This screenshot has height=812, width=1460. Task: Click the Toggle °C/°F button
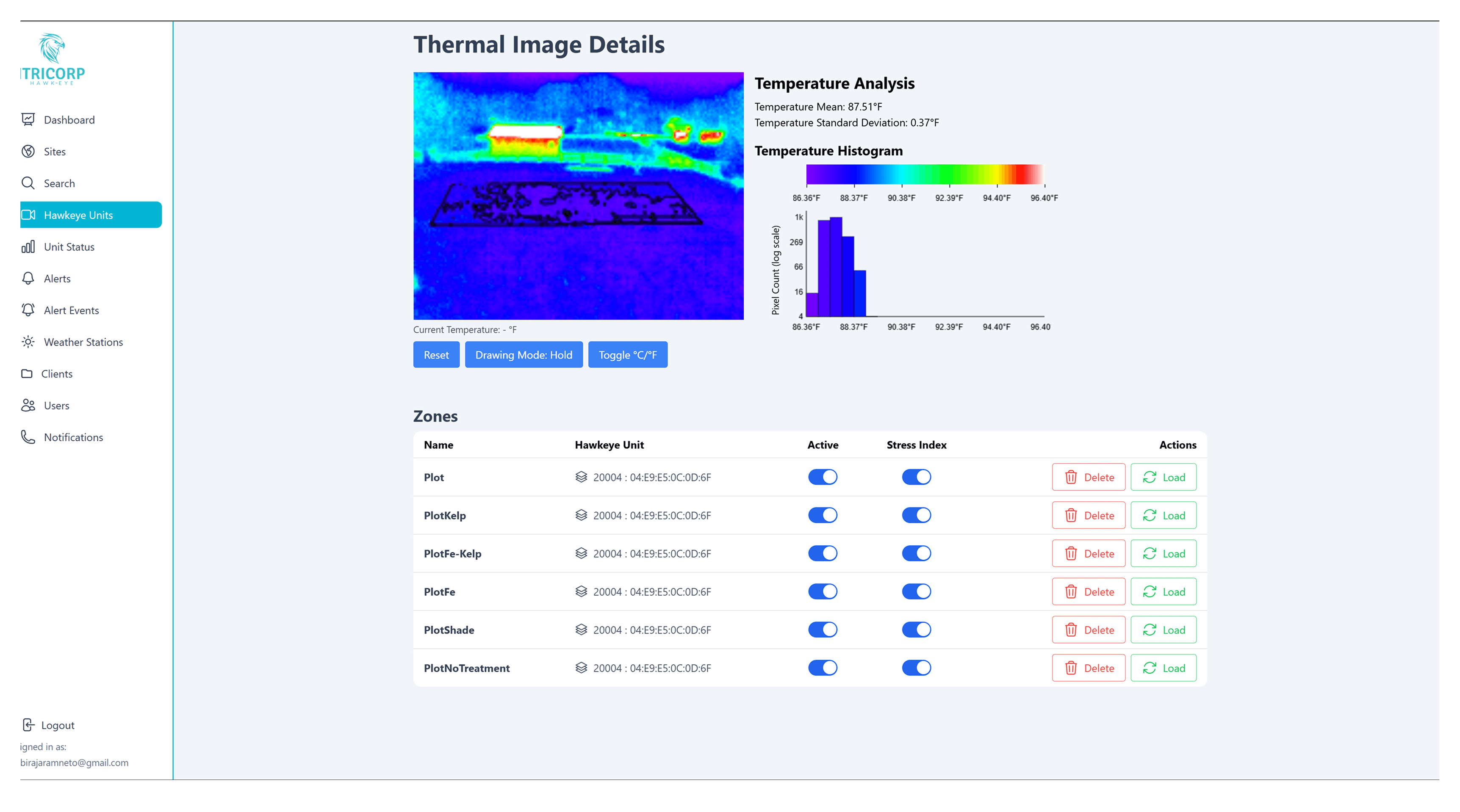pos(627,355)
